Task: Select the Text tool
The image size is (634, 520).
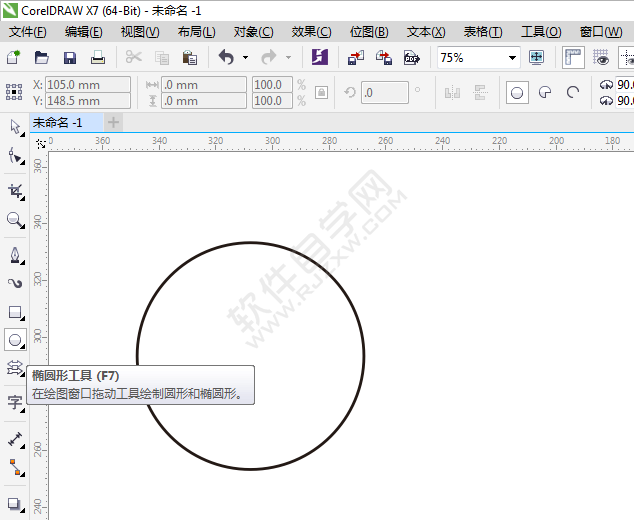Action: coord(15,402)
